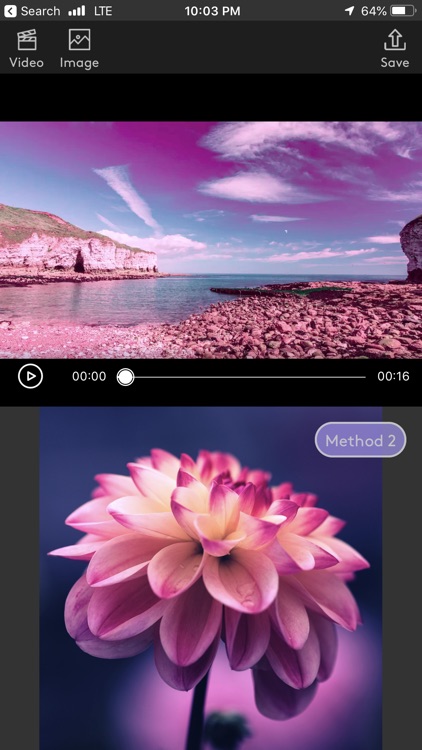Open the Image picker icon
The height and width of the screenshot is (750, 422).
(x=79, y=40)
